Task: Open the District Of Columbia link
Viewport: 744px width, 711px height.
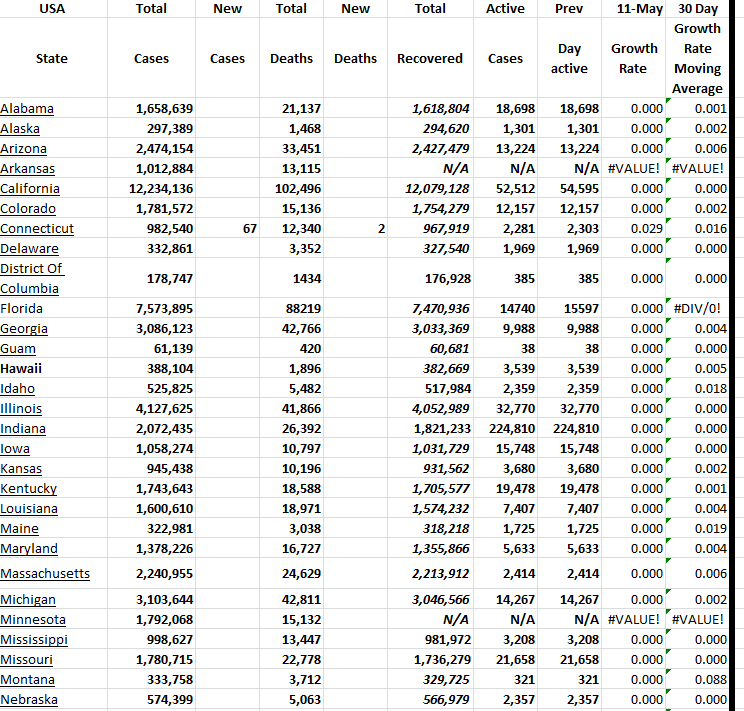Action: coord(31,278)
